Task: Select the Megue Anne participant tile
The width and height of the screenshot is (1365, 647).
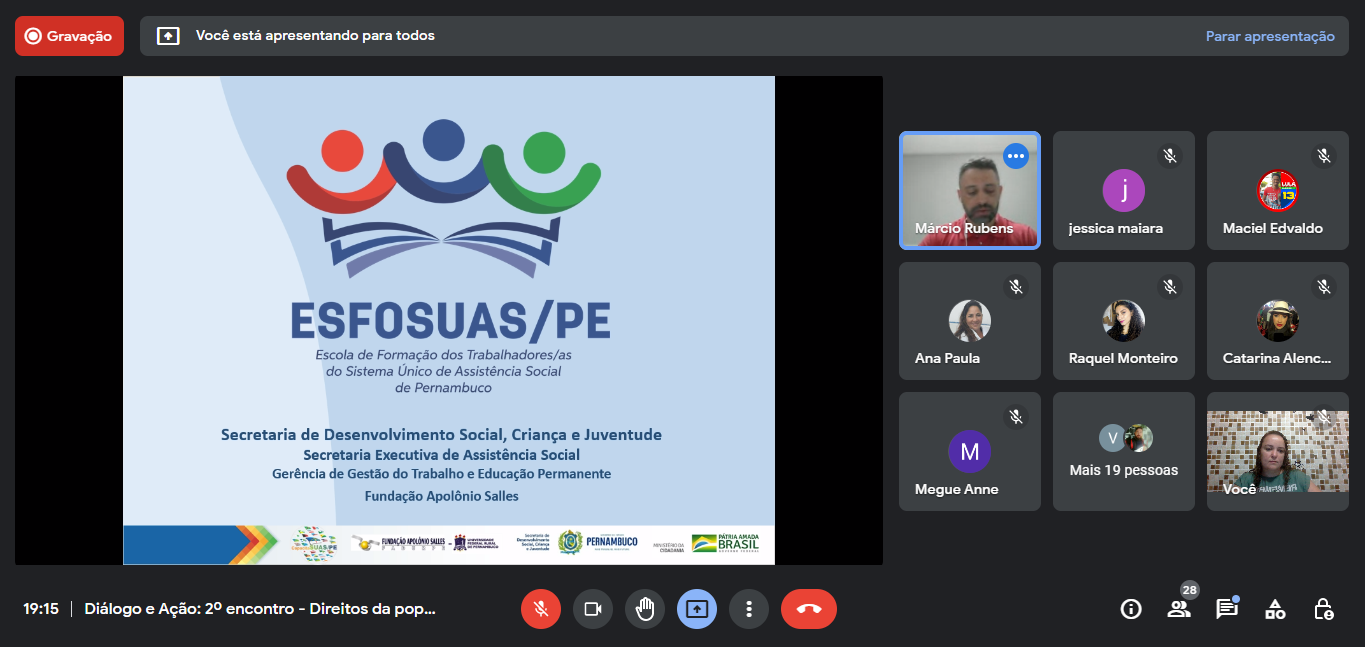Action: (969, 451)
